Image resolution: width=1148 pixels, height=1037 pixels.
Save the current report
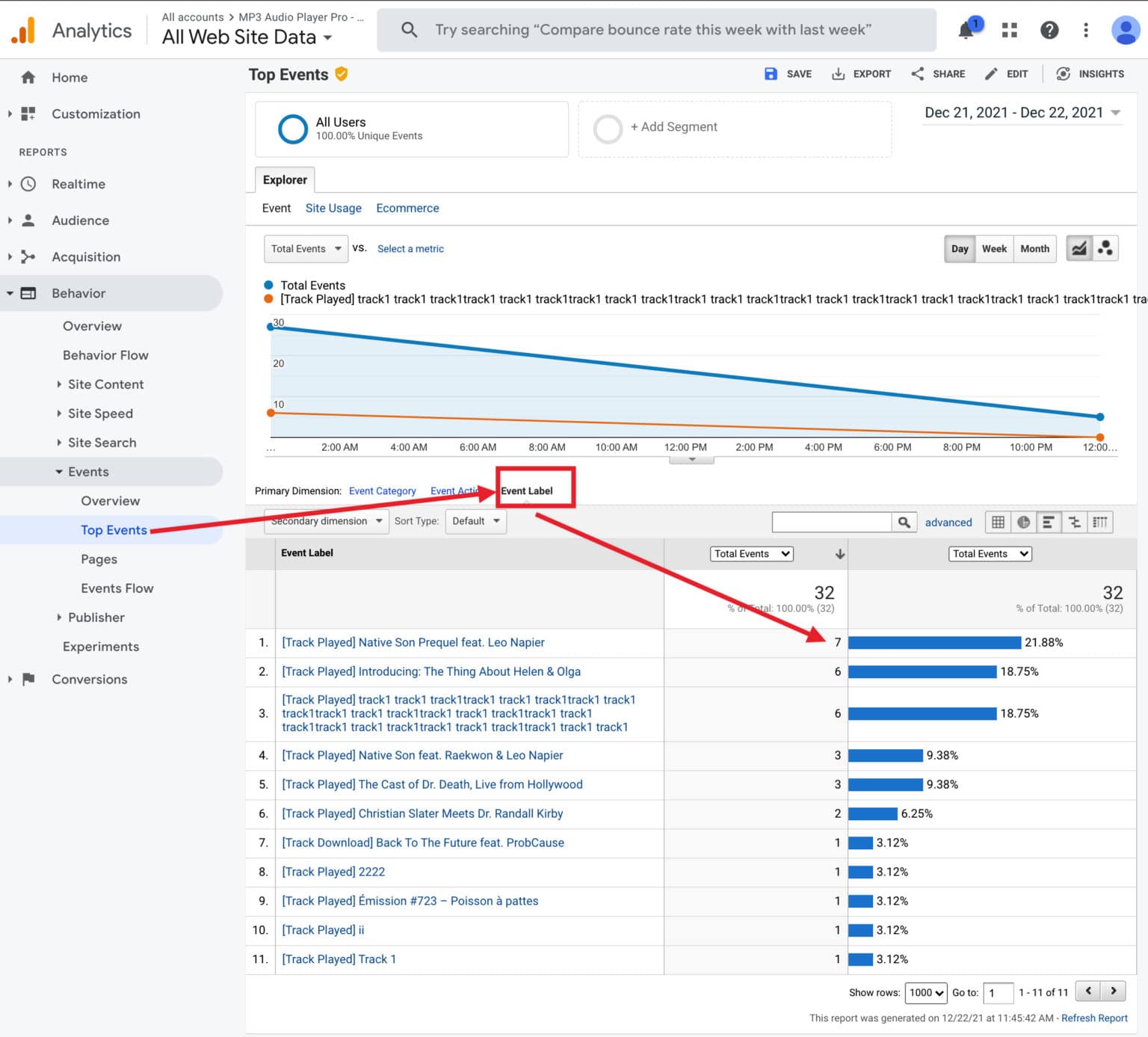787,73
